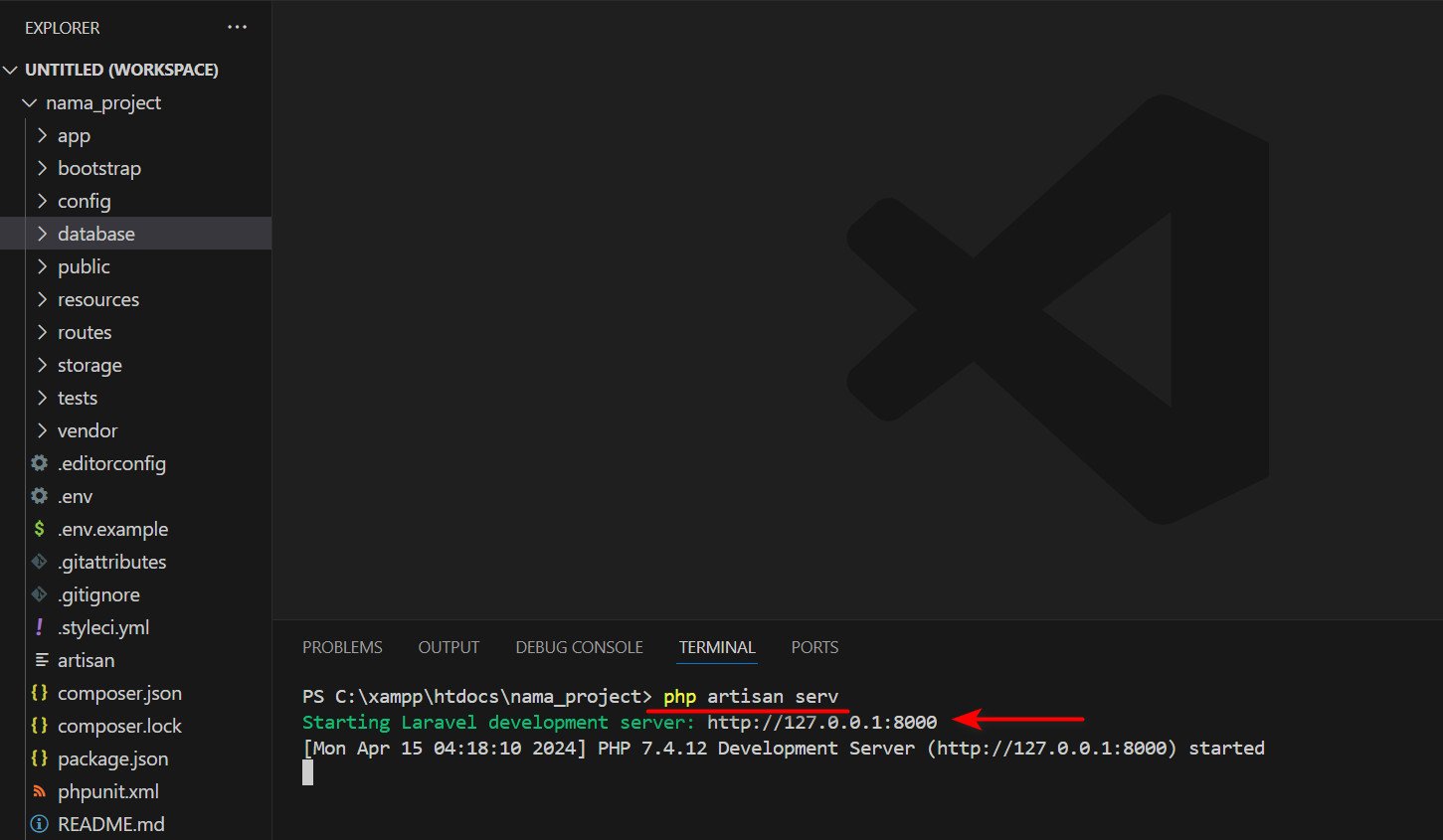1443x840 pixels.
Task: Click the 'PS C:\xampp\htdocs\nama_project>' prompt
Action: 477,696
